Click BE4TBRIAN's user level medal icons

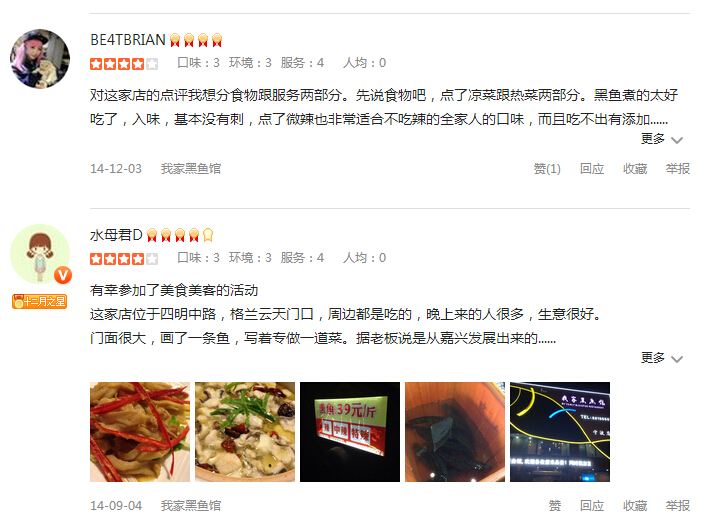(x=196, y=40)
